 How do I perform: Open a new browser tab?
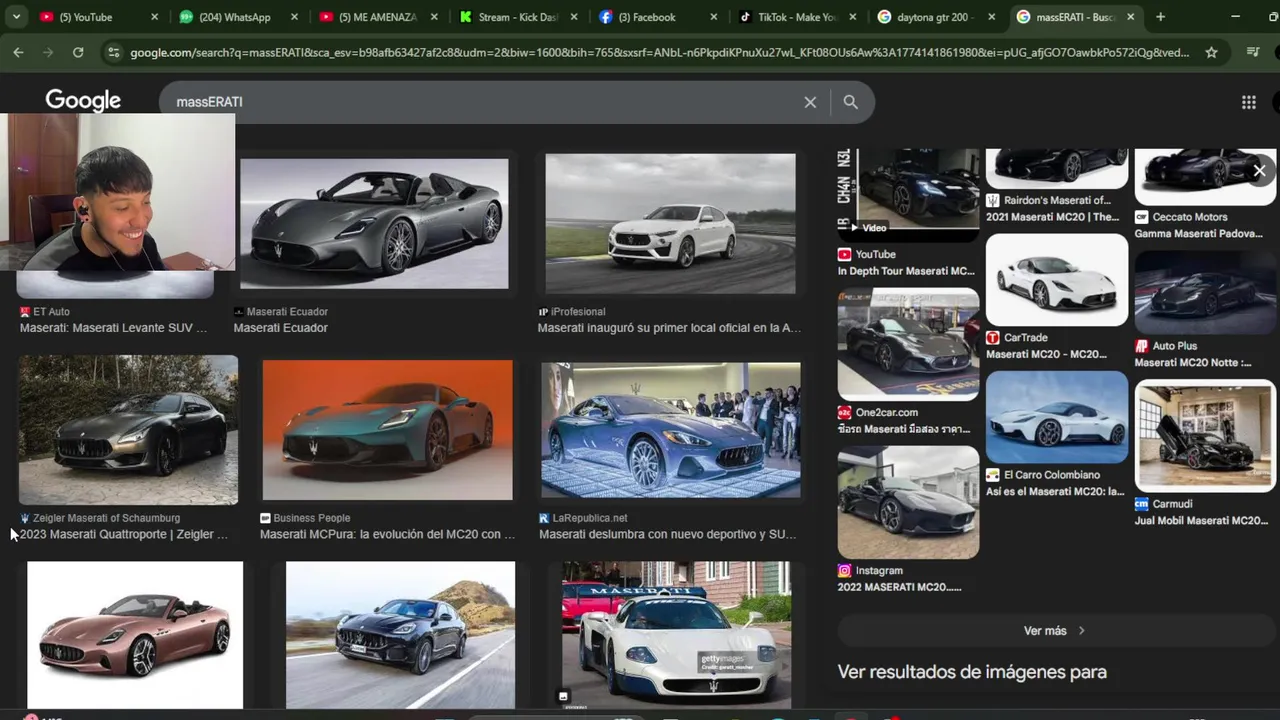[x=1160, y=17]
